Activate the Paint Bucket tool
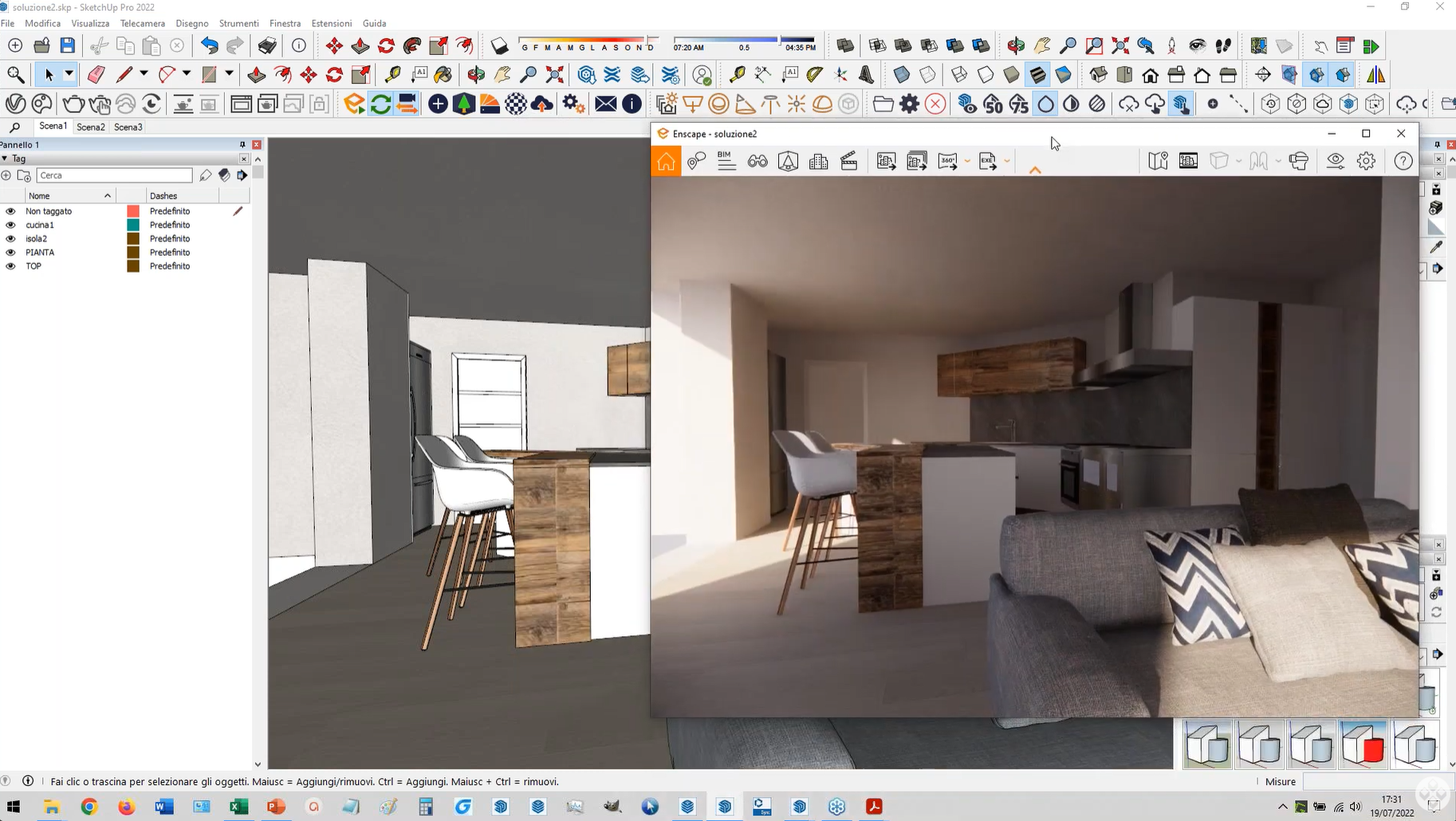 tap(443, 75)
